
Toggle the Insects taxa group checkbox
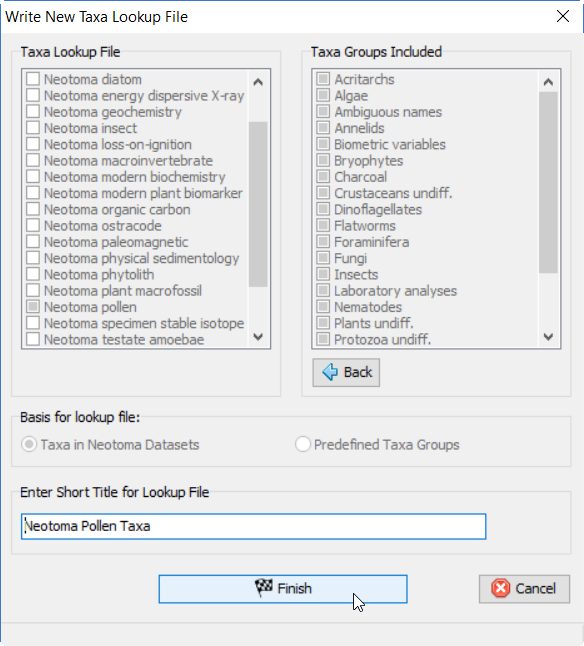(323, 274)
